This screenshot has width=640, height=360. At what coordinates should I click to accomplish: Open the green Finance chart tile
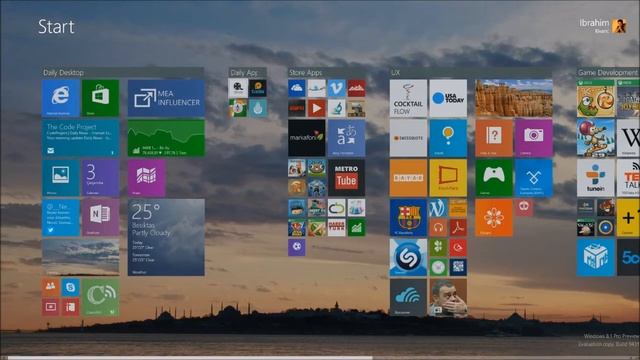coord(166,138)
